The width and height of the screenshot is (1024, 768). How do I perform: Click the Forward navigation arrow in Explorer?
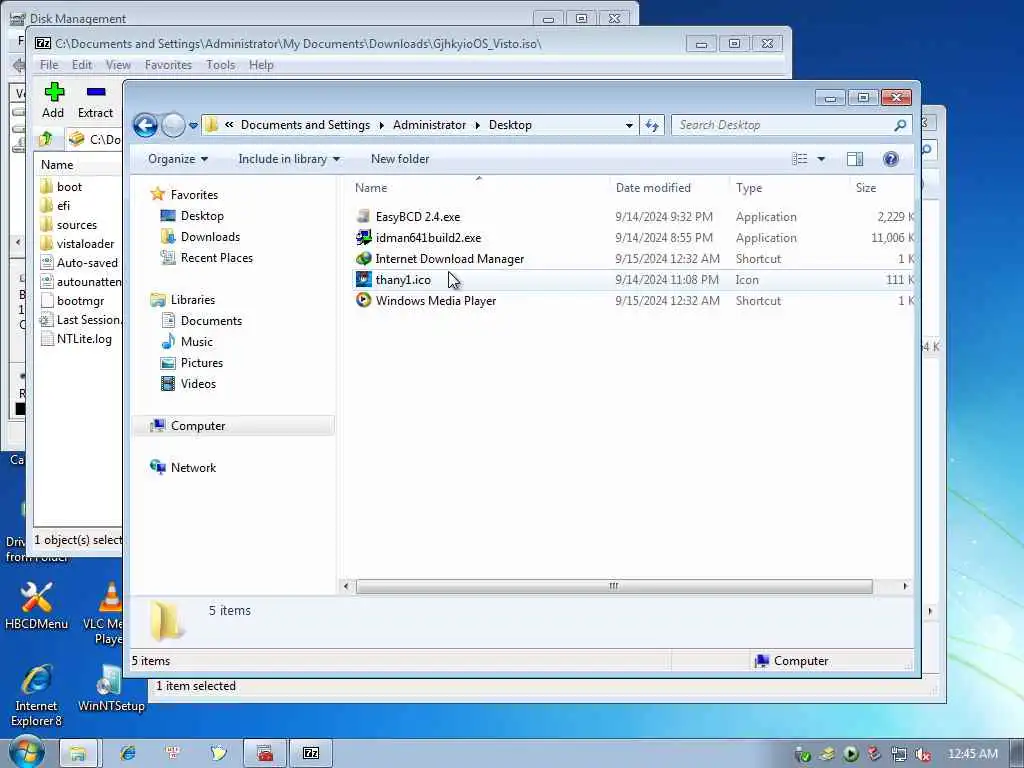coord(173,125)
